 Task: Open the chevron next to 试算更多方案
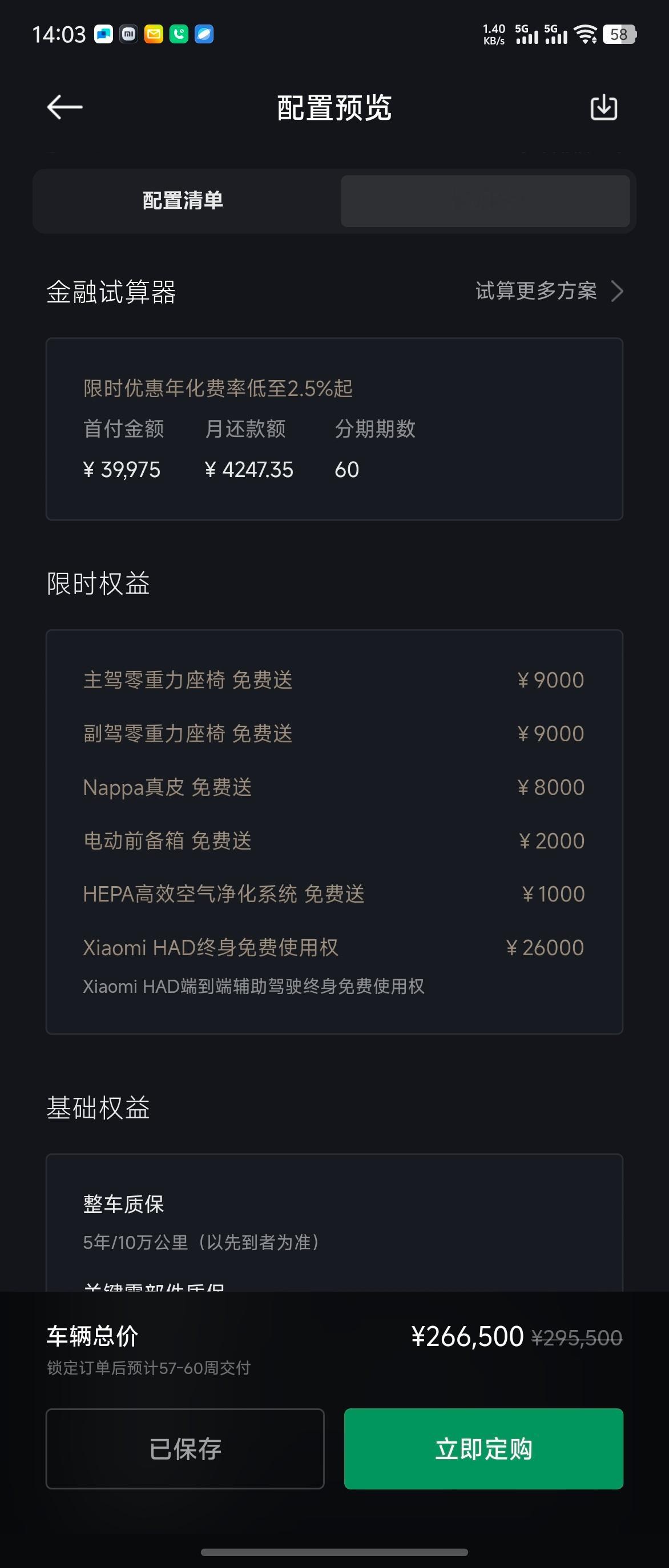(x=616, y=291)
